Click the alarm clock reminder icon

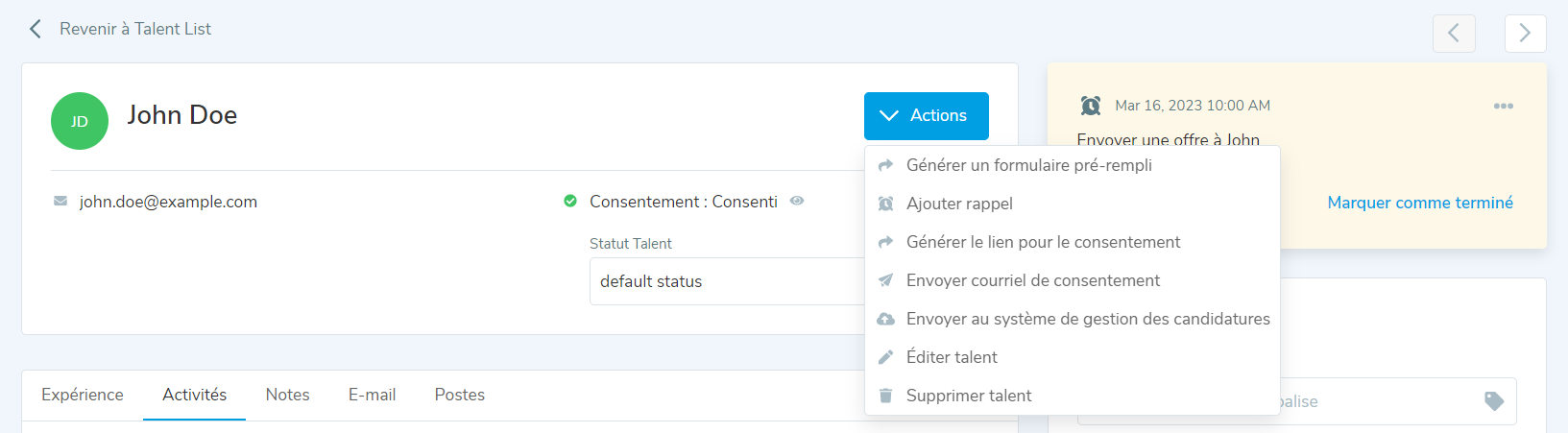(x=1091, y=106)
